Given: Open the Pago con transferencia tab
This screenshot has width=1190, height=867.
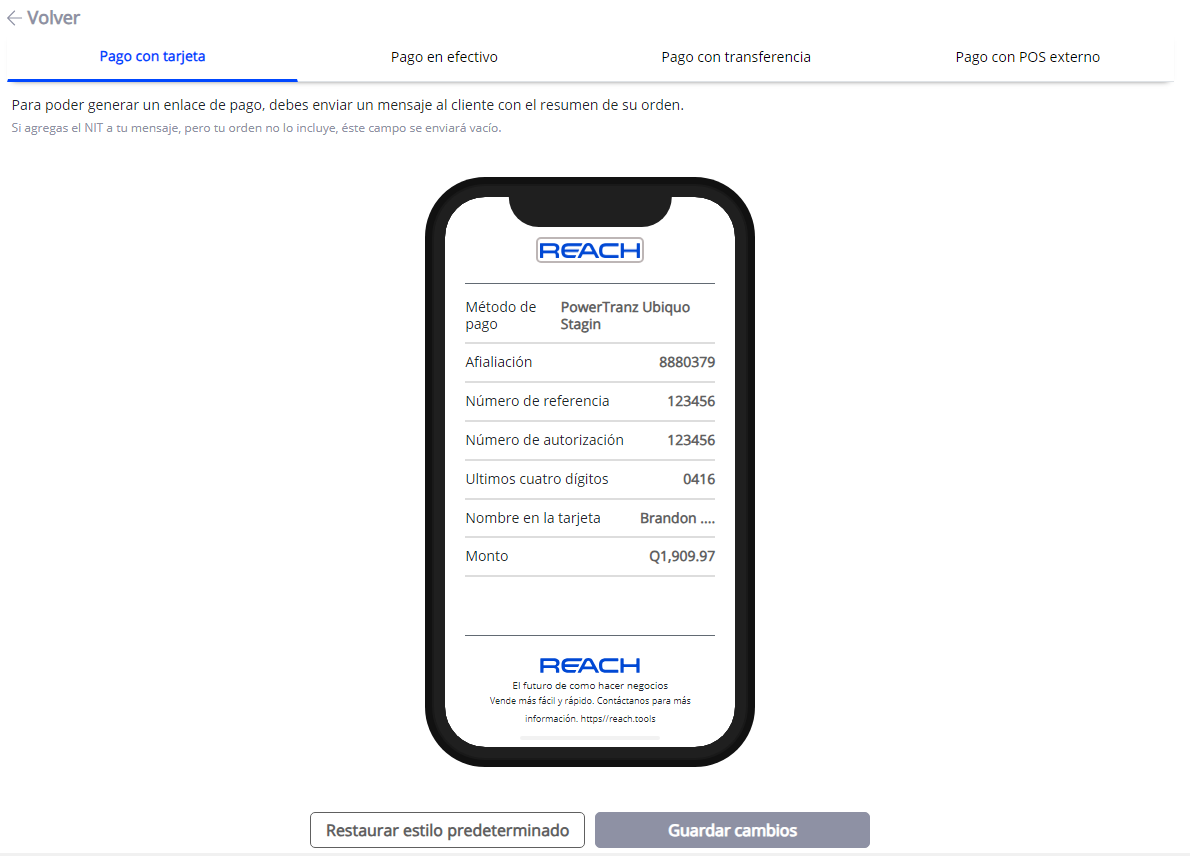Looking at the screenshot, I should (x=735, y=57).
